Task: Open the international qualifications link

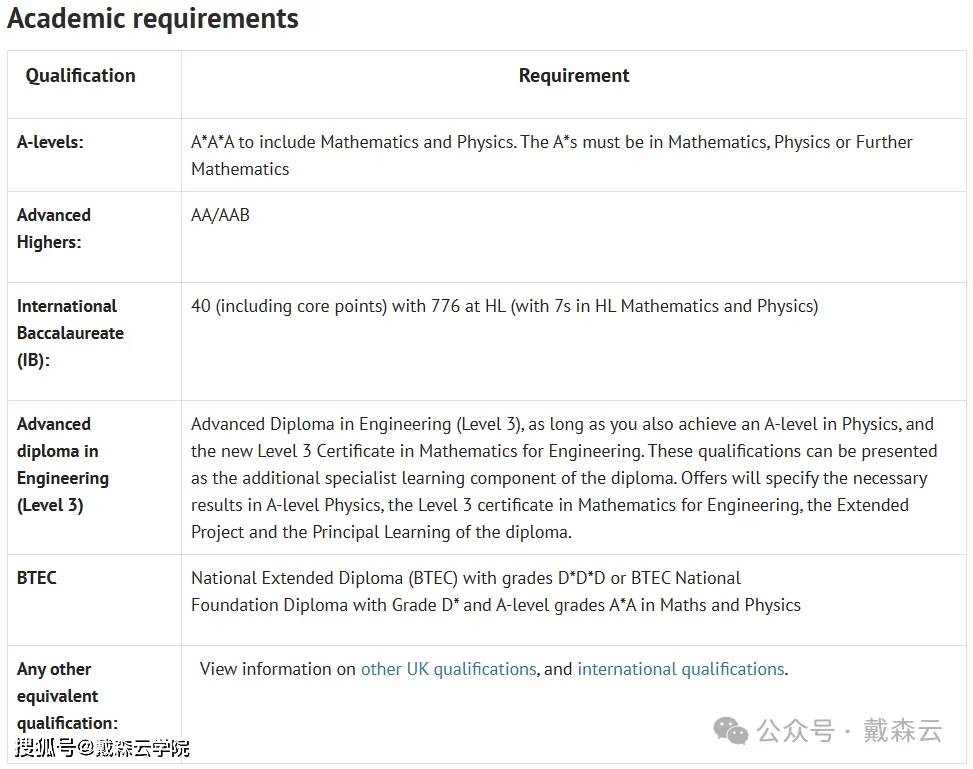Action: point(682,669)
